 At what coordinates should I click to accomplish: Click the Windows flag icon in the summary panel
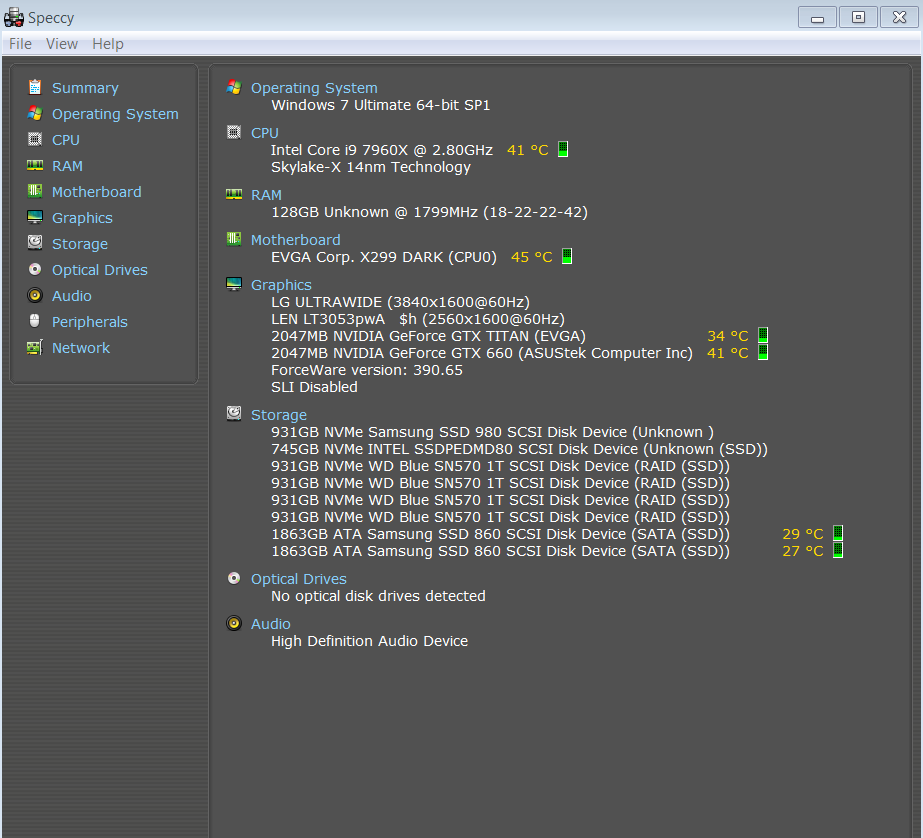pyautogui.click(x=234, y=87)
